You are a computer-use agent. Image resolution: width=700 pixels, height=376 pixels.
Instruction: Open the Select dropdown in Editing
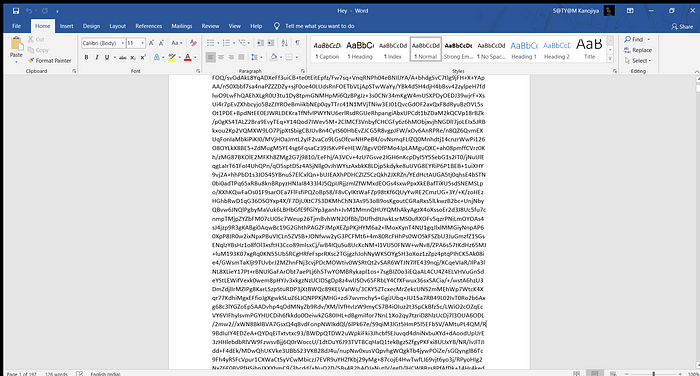click(x=638, y=61)
